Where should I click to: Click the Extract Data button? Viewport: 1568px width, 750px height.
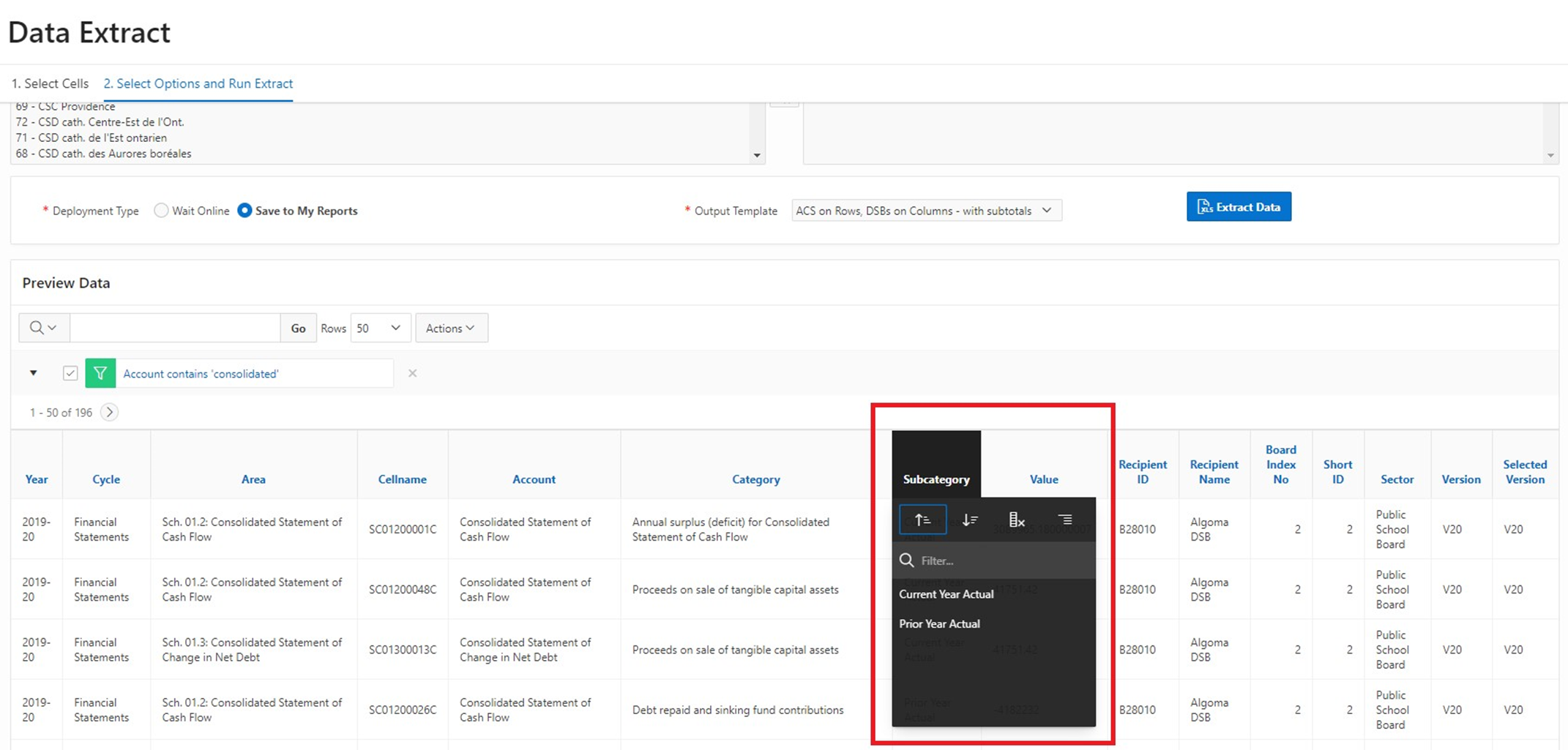pos(1238,207)
